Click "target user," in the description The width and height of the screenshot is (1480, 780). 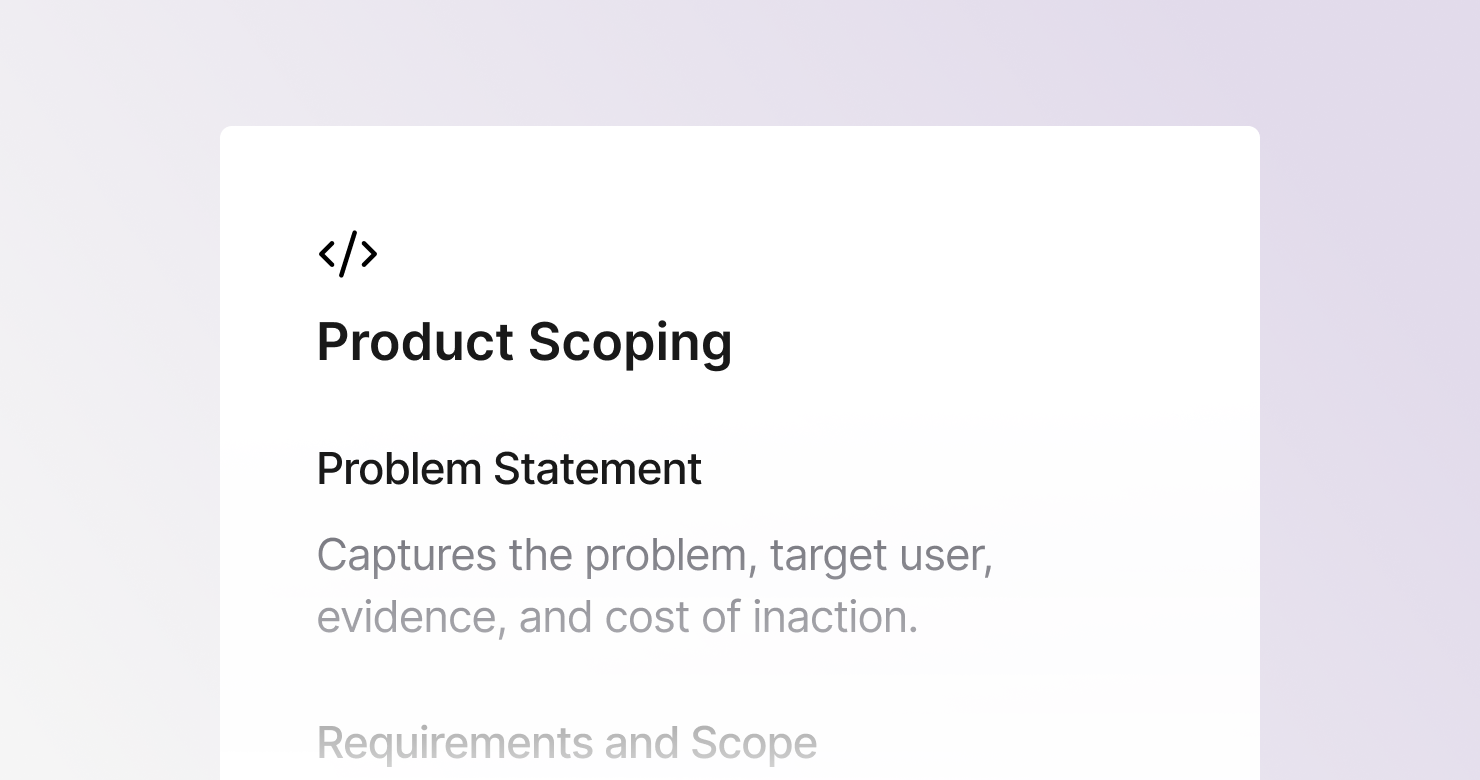click(881, 557)
